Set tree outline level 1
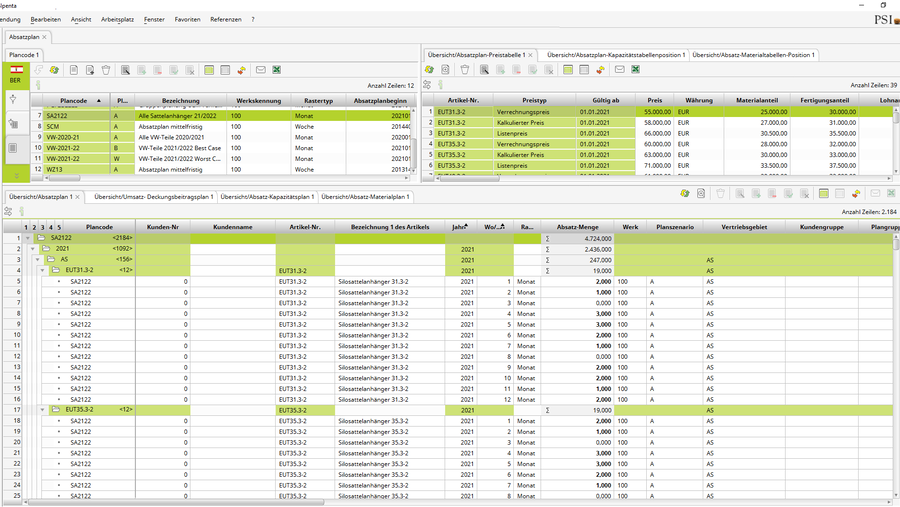Image resolution: width=900 pixels, height=507 pixels. (26, 227)
